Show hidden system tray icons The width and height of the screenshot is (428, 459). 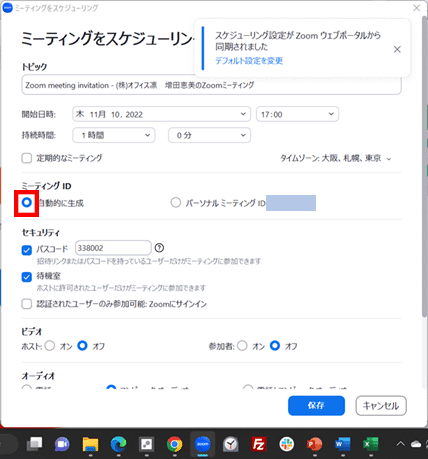point(400,444)
